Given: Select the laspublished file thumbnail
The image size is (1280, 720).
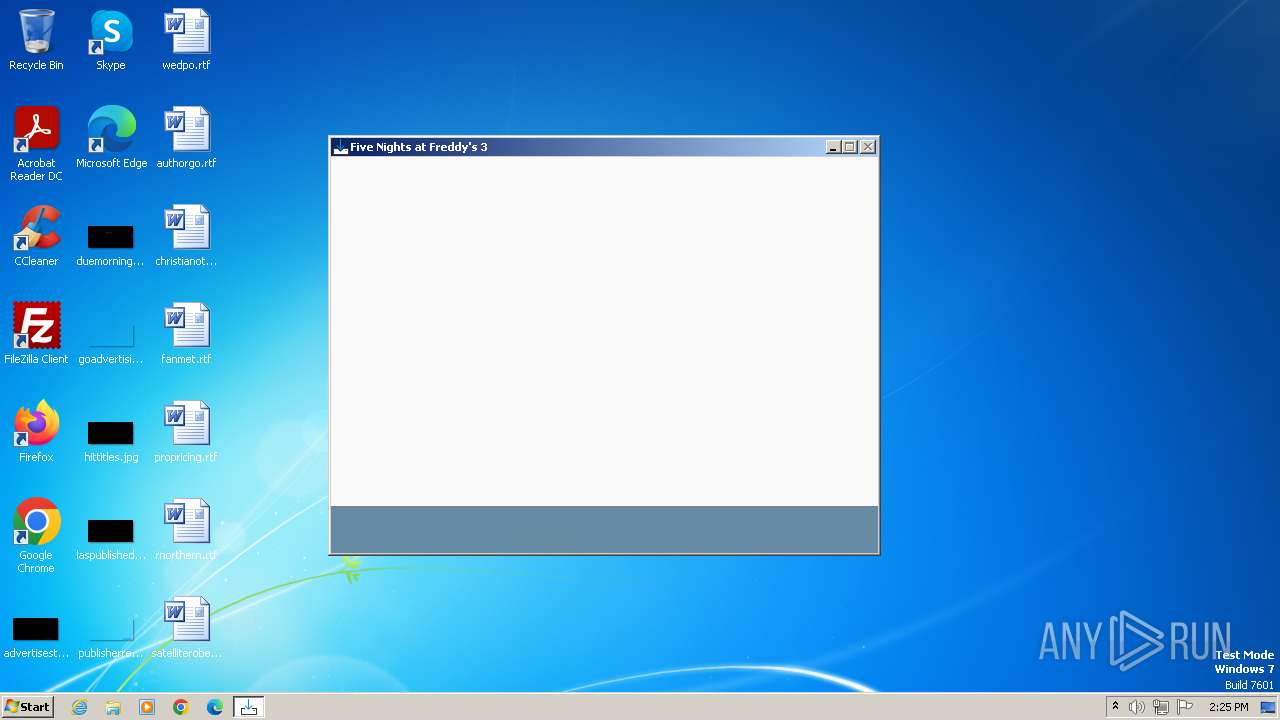Looking at the screenshot, I should pyautogui.click(x=110, y=540).
